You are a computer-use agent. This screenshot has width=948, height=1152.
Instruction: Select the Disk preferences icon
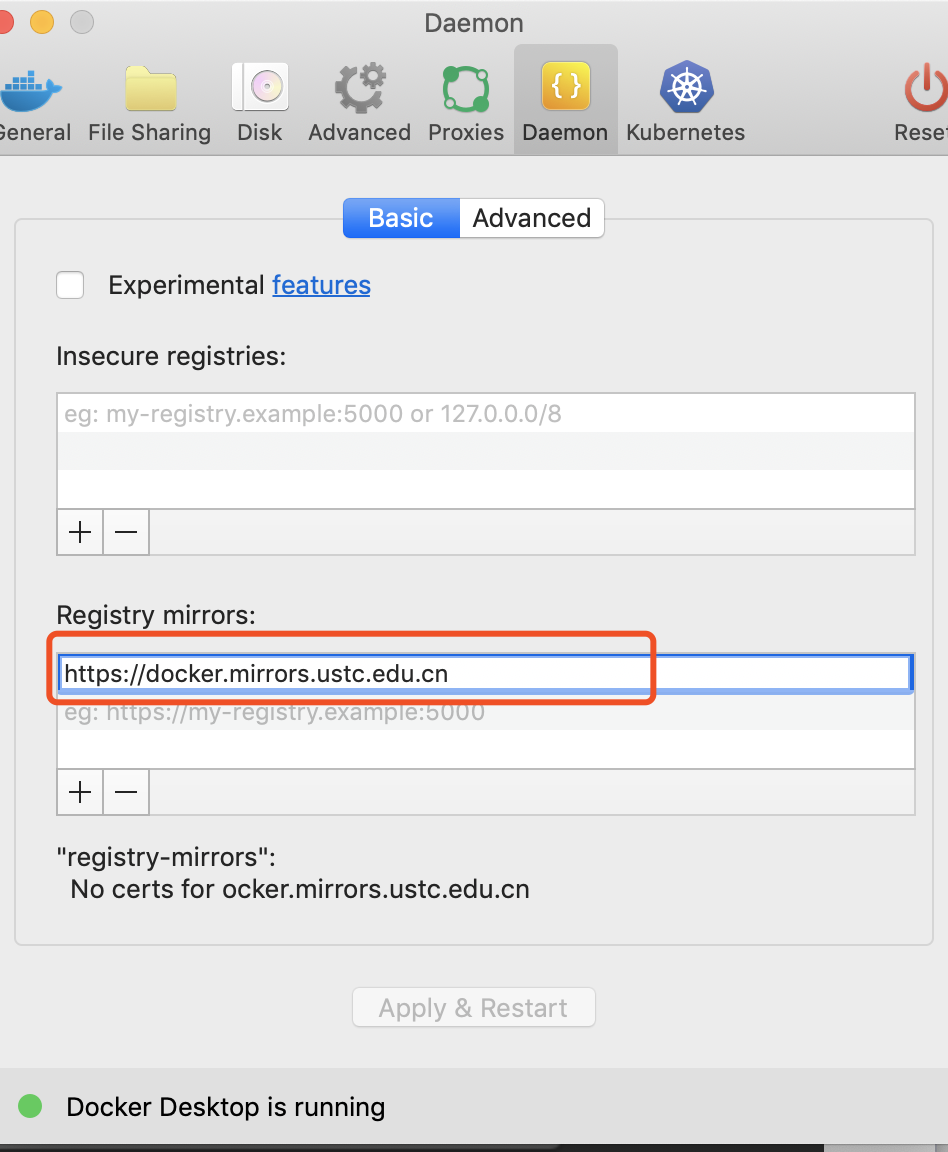point(260,90)
